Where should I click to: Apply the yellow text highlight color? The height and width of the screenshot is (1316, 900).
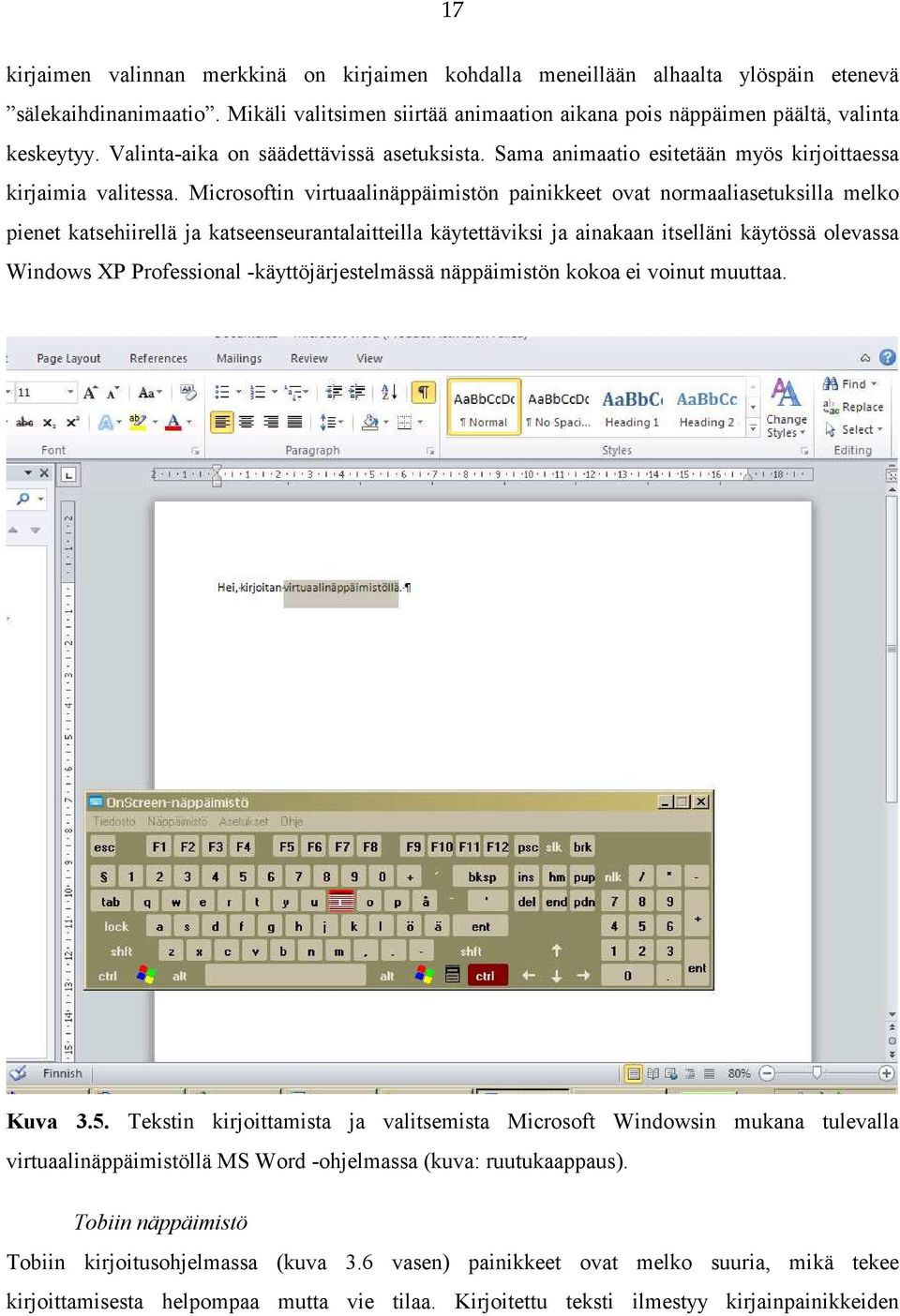click(x=137, y=423)
